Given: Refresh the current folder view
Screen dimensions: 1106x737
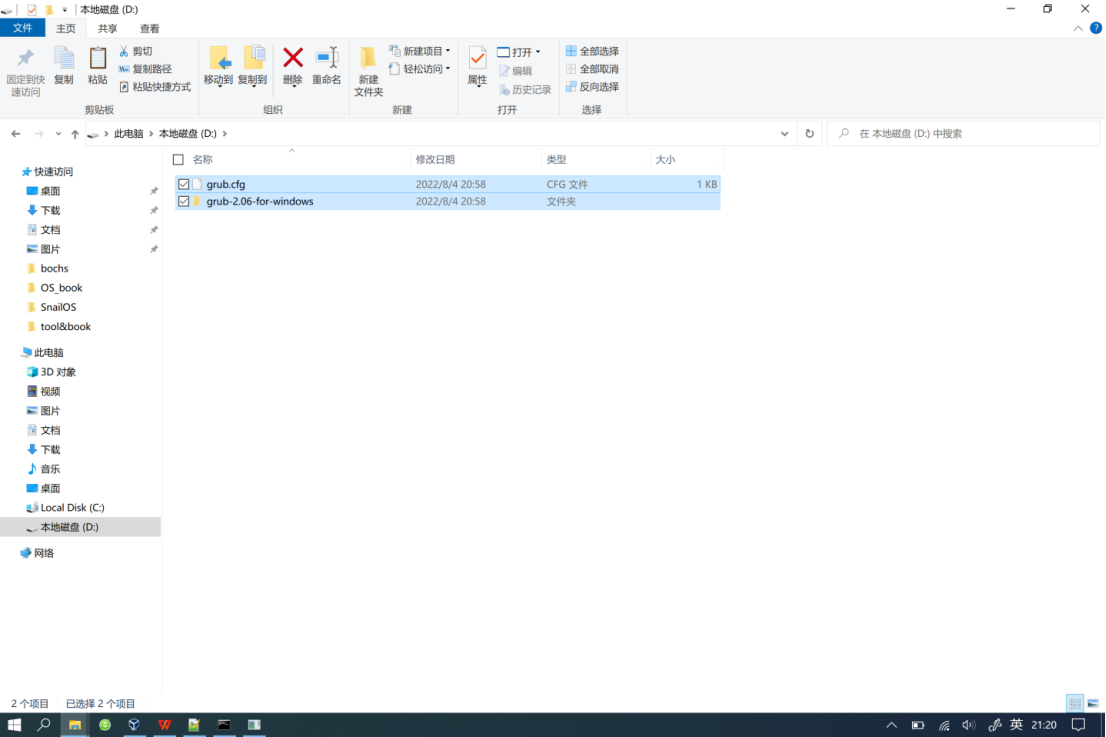Looking at the screenshot, I should click(809, 133).
